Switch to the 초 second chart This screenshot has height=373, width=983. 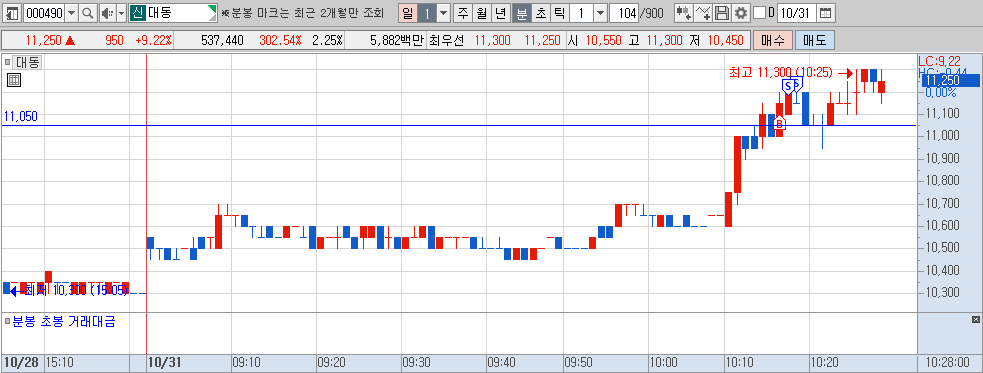(x=540, y=13)
